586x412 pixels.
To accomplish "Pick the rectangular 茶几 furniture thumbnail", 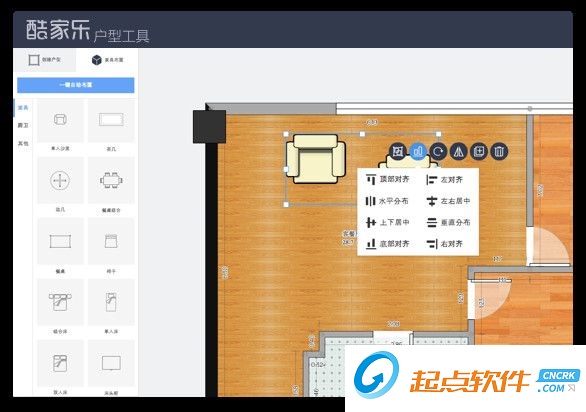I will pyautogui.click(x=111, y=120).
